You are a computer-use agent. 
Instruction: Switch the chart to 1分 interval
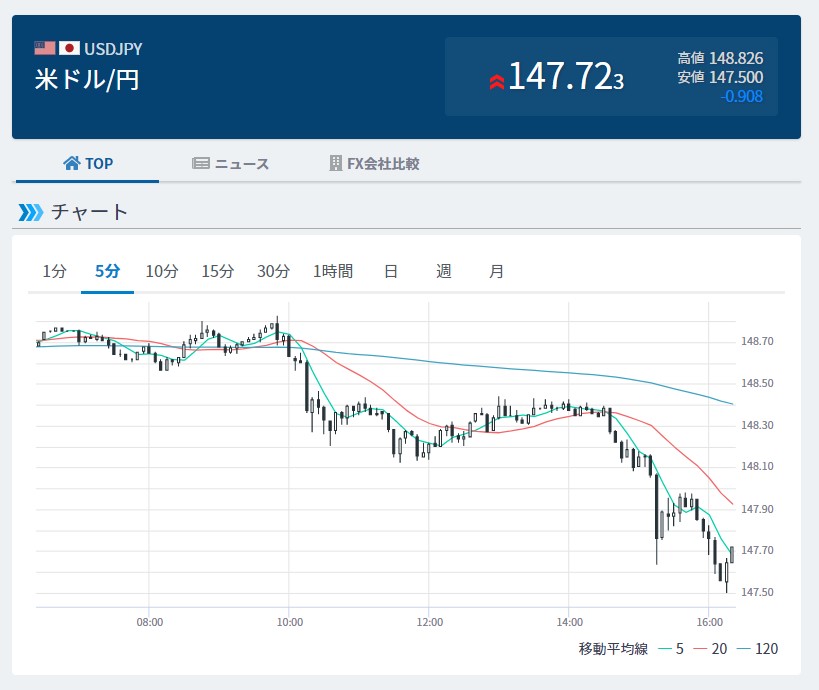[54, 271]
